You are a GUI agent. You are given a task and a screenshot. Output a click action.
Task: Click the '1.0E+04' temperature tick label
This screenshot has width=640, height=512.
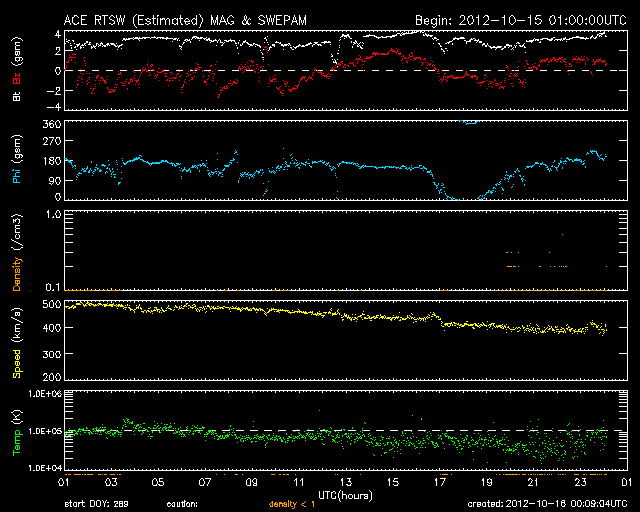[x=45, y=468]
